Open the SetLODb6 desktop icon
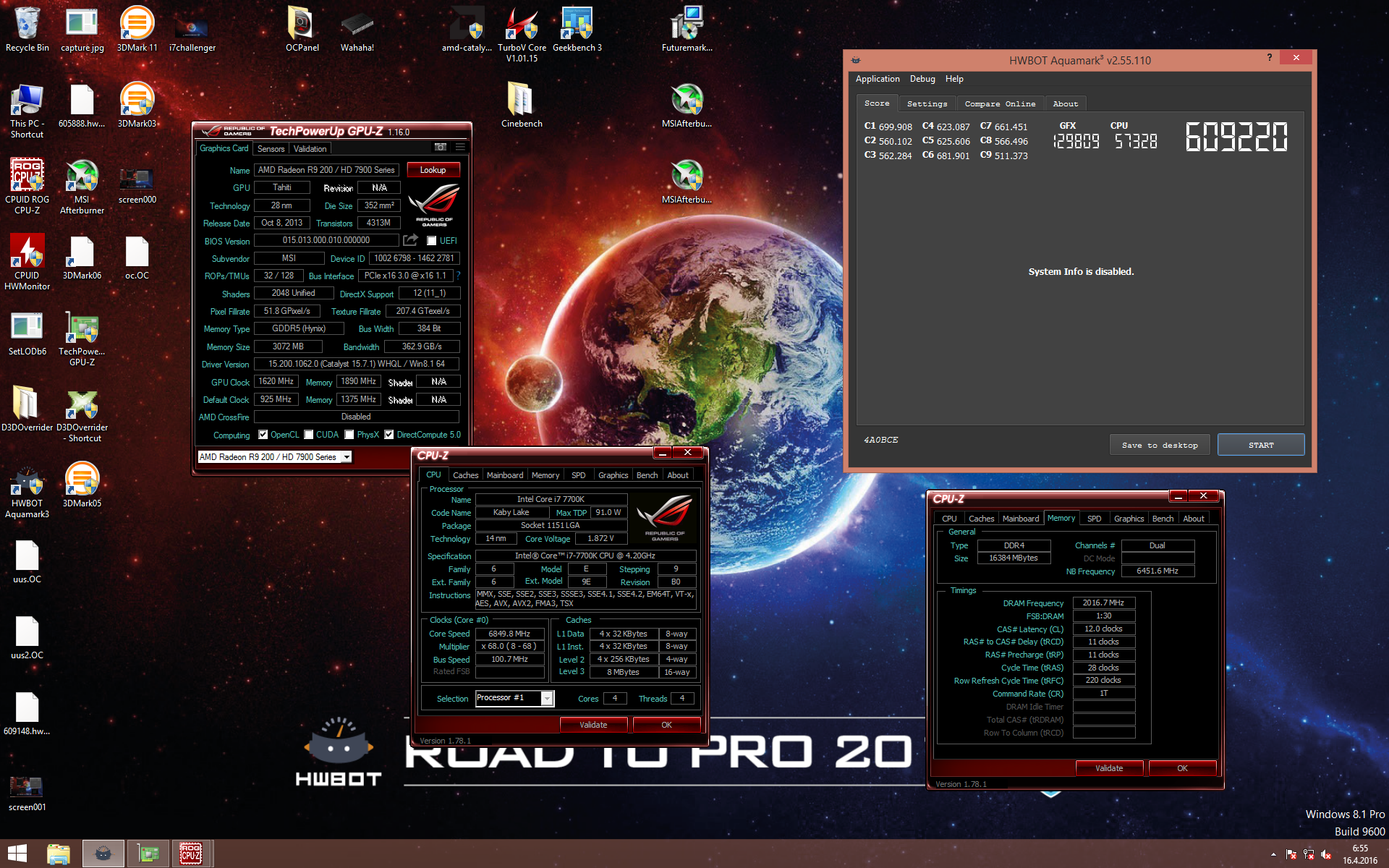The image size is (1389, 868). (27, 333)
